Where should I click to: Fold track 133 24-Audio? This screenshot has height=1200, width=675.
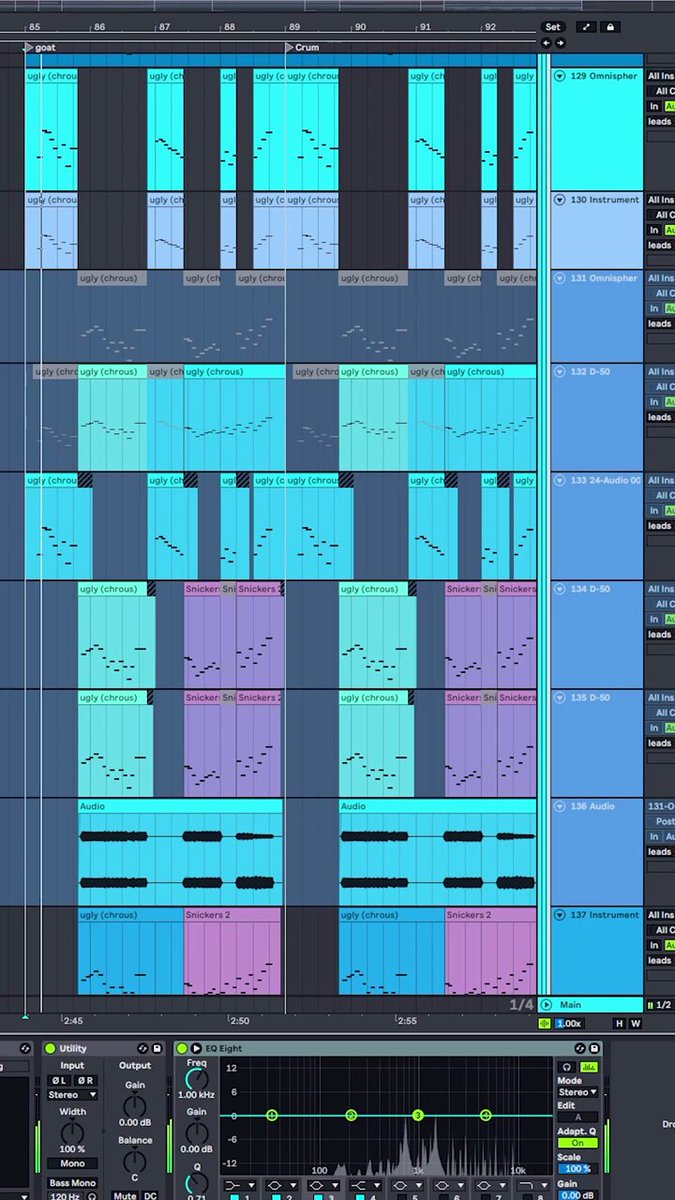[x=560, y=480]
